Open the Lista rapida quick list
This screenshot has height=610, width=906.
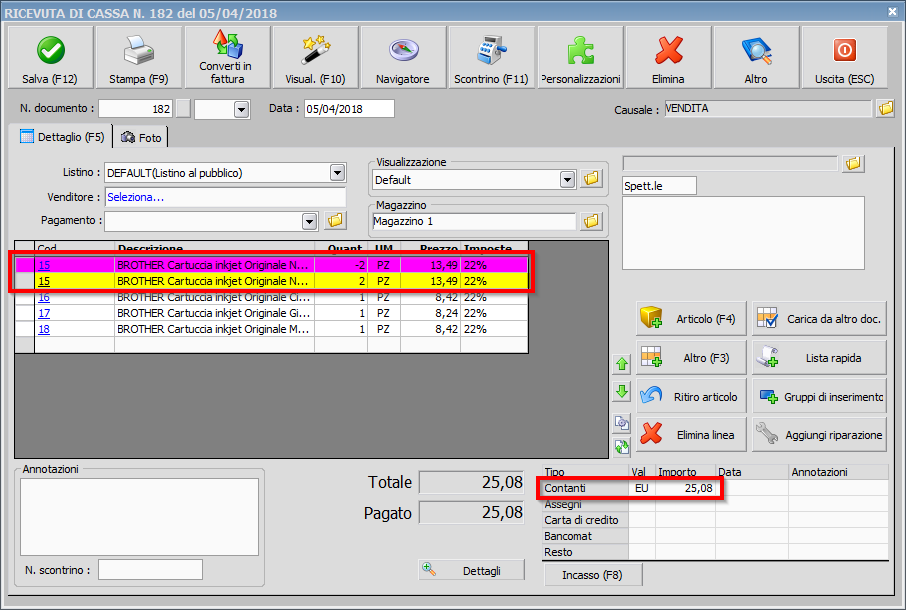(x=819, y=358)
